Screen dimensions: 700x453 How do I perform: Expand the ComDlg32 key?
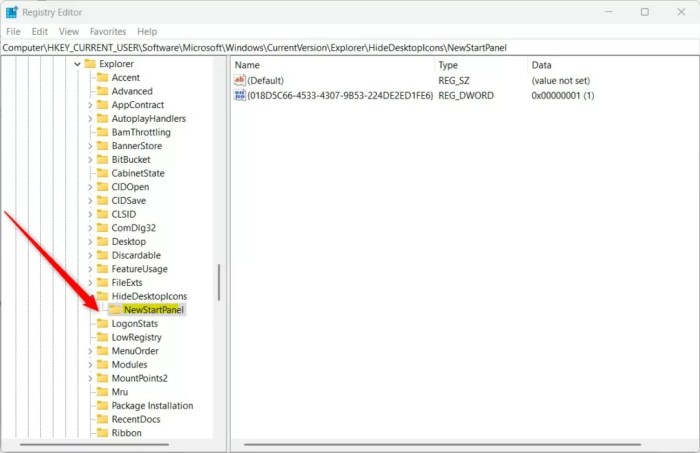90,229
